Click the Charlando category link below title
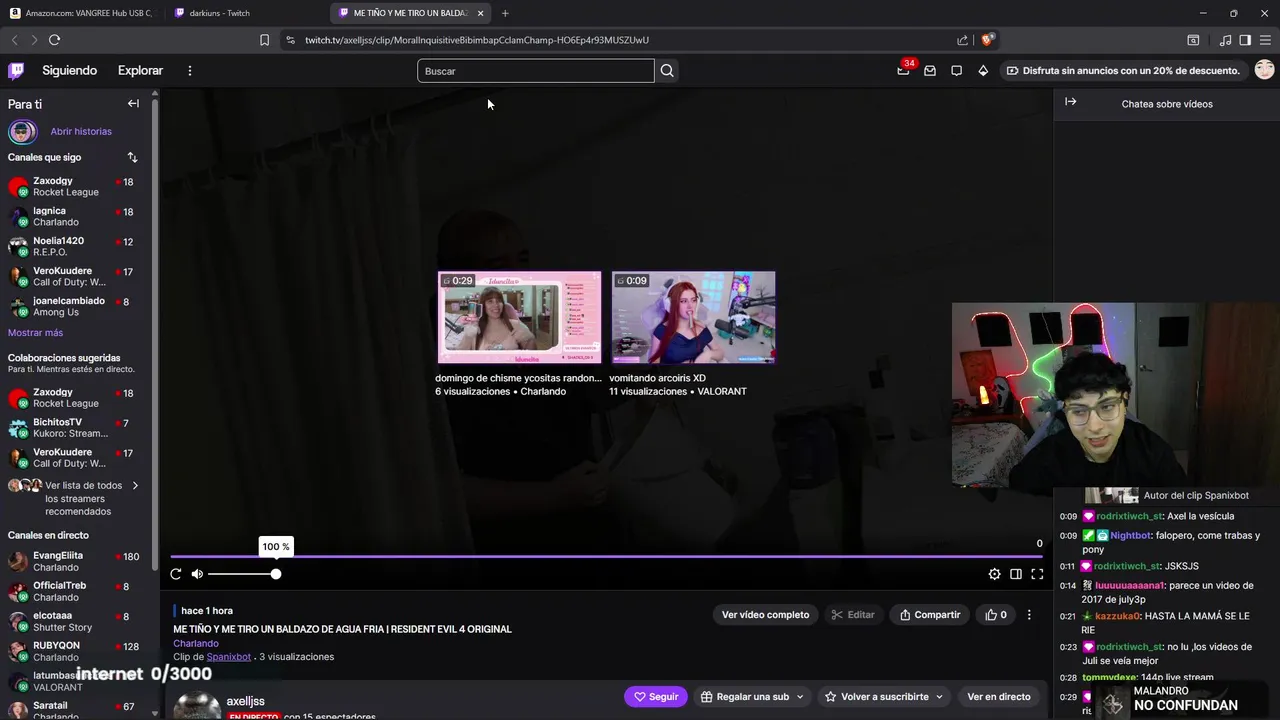 click(x=196, y=643)
